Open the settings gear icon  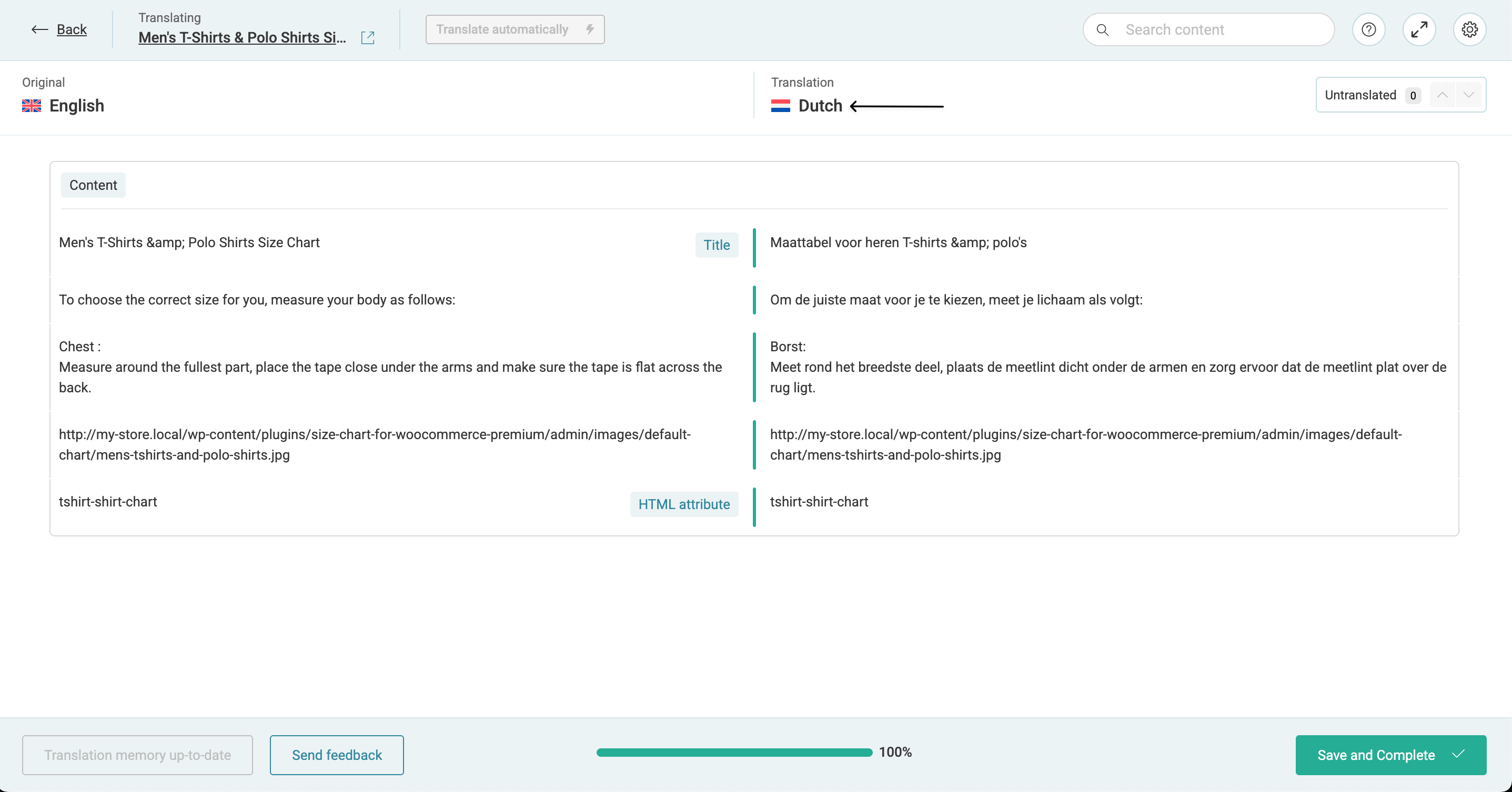point(1469,29)
